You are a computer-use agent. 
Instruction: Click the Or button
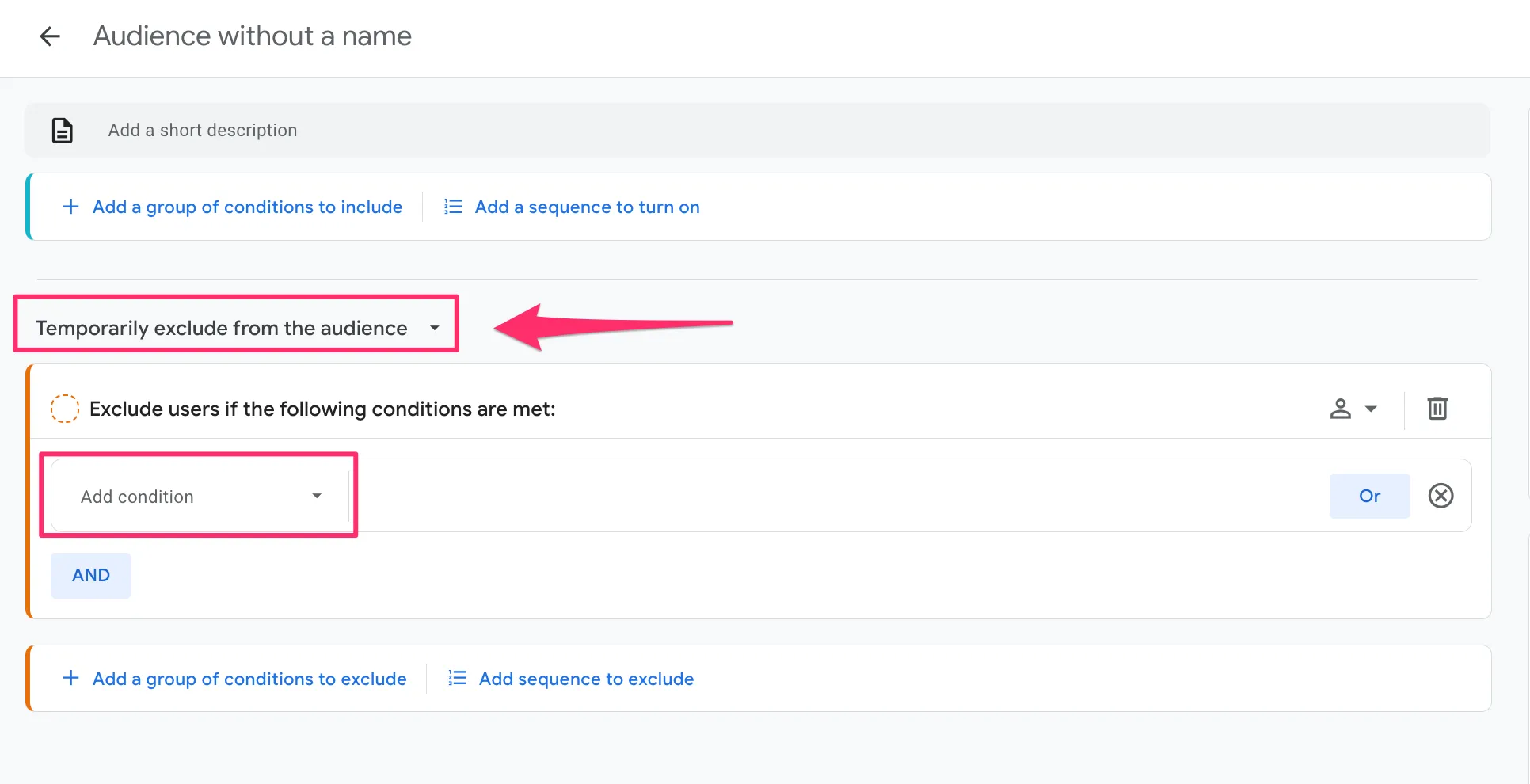1369,496
